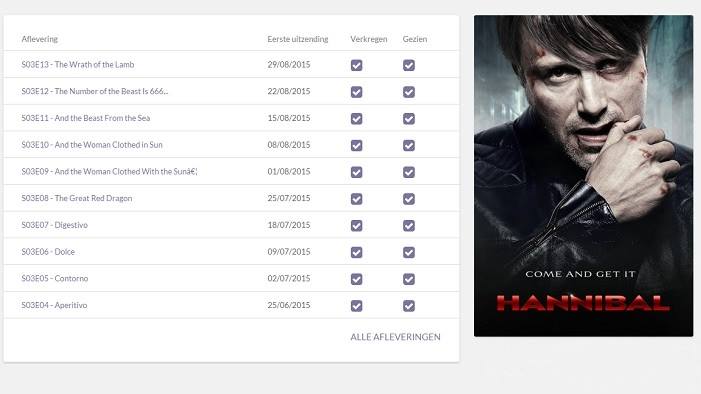Select episode S03E06 - Dolce
701x394 pixels.
pyautogui.click(x=48, y=252)
